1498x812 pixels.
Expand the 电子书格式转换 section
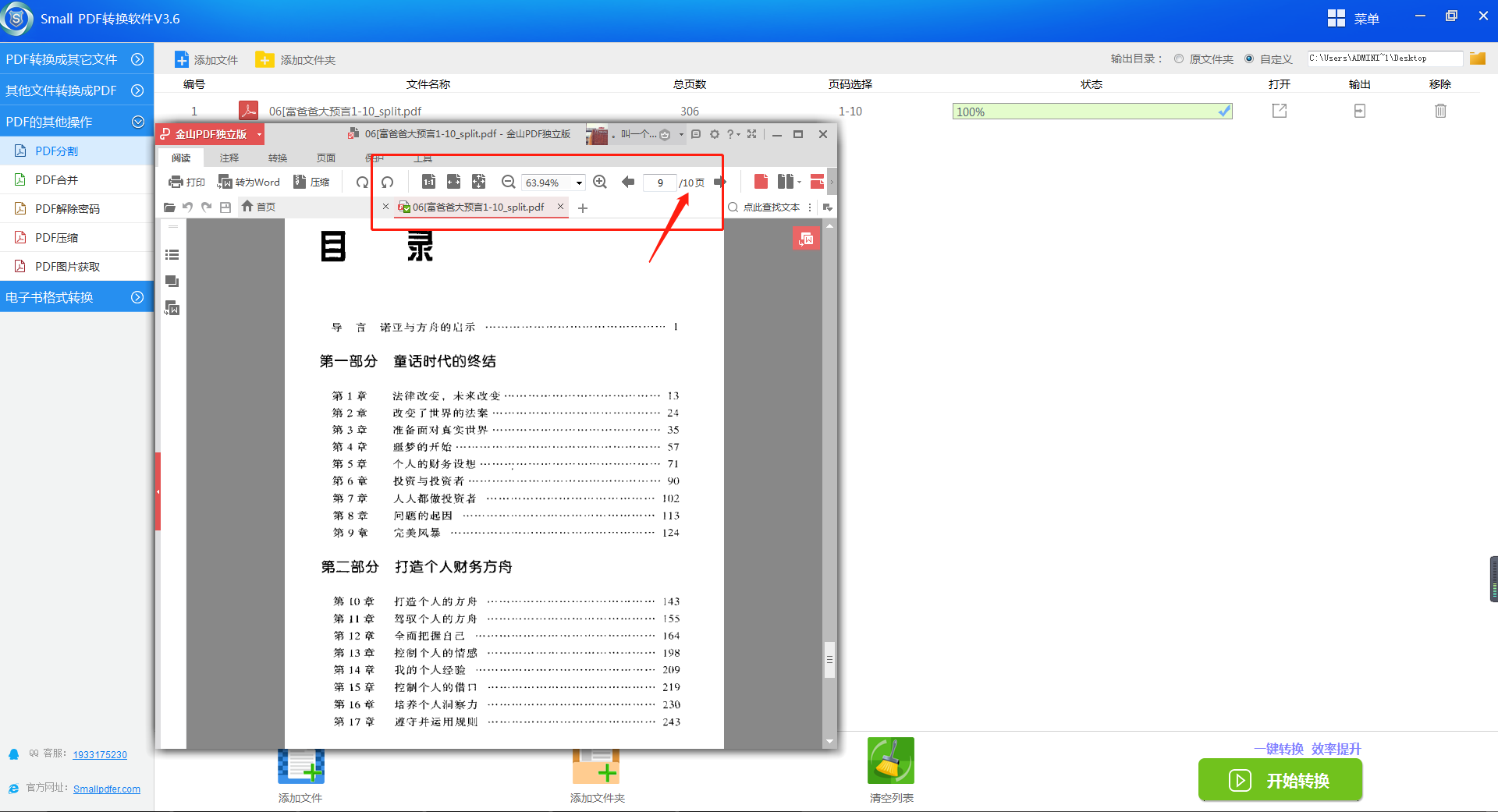[x=76, y=297]
